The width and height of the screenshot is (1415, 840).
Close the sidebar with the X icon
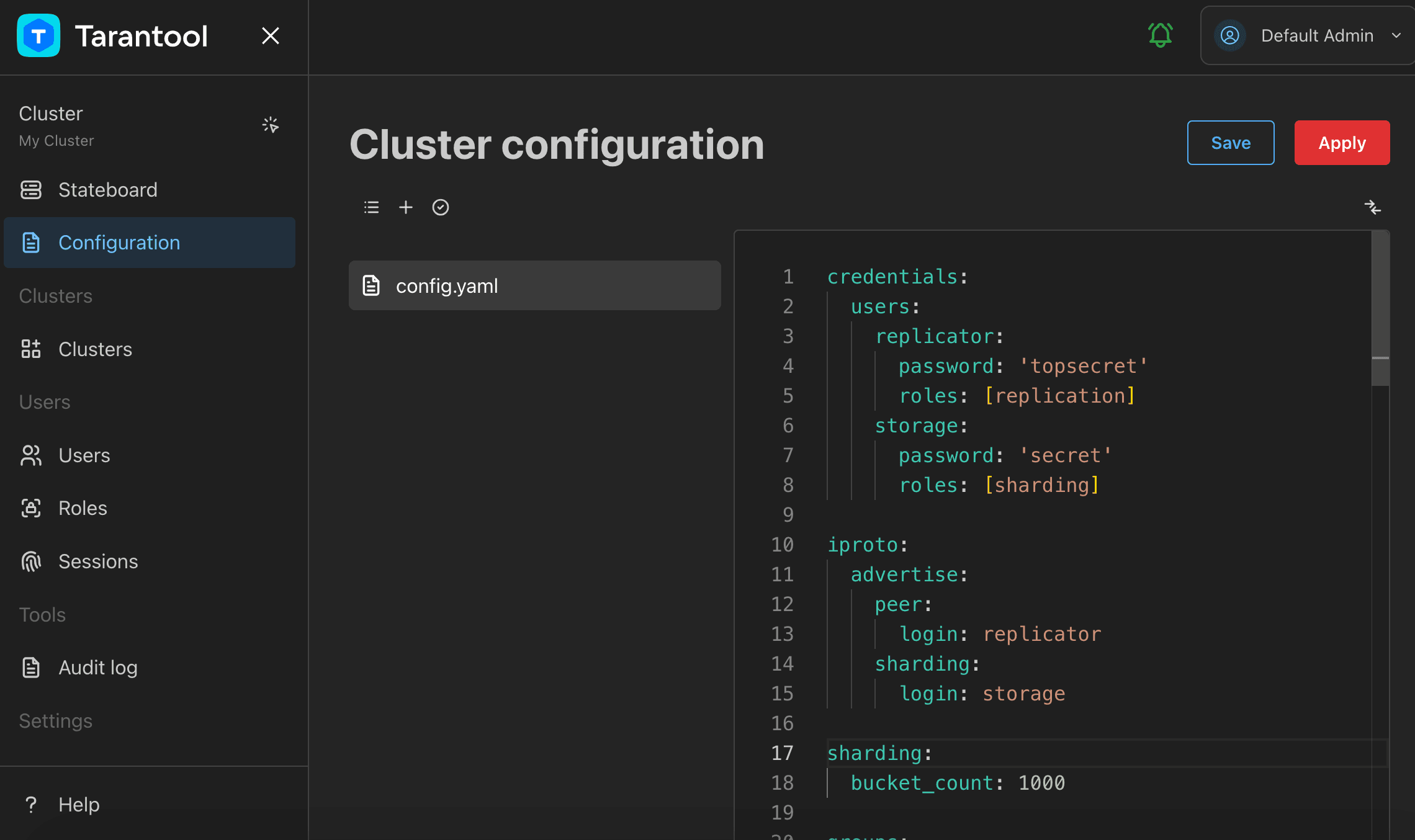pos(271,35)
